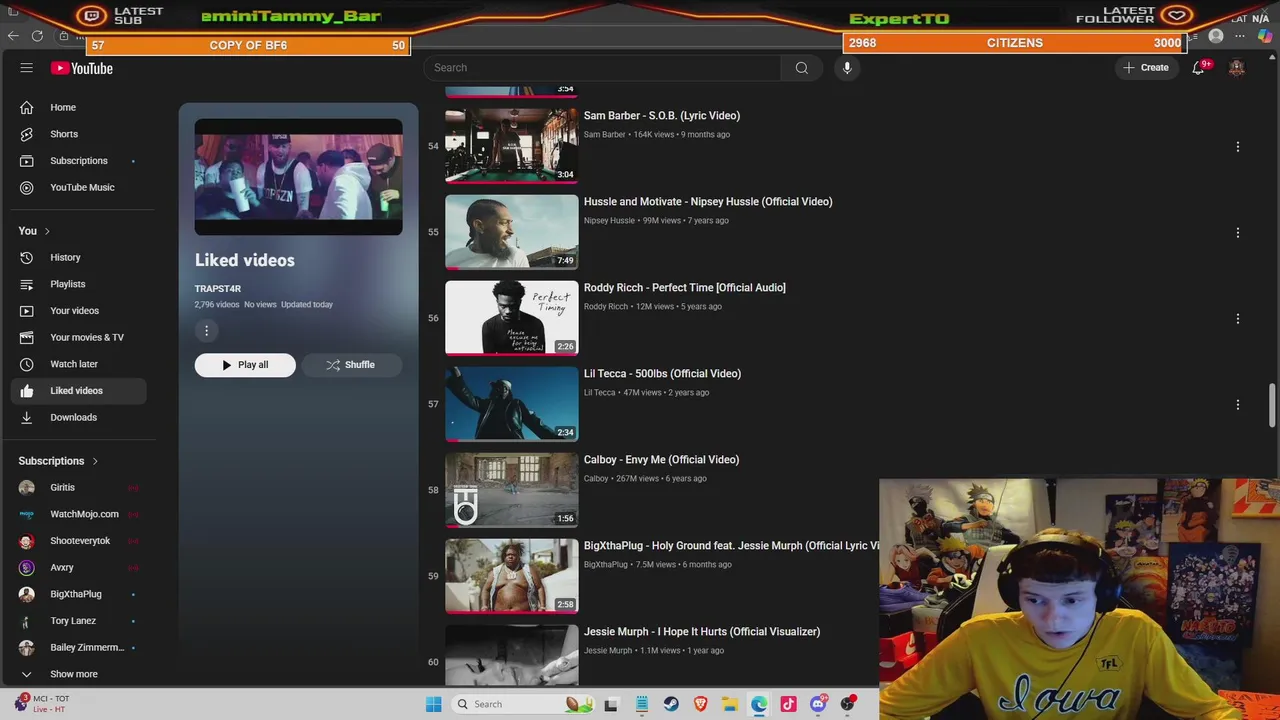Expand the Subscriptions section chevron
The width and height of the screenshot is (1280, 720).
click(x=95, y=461)
